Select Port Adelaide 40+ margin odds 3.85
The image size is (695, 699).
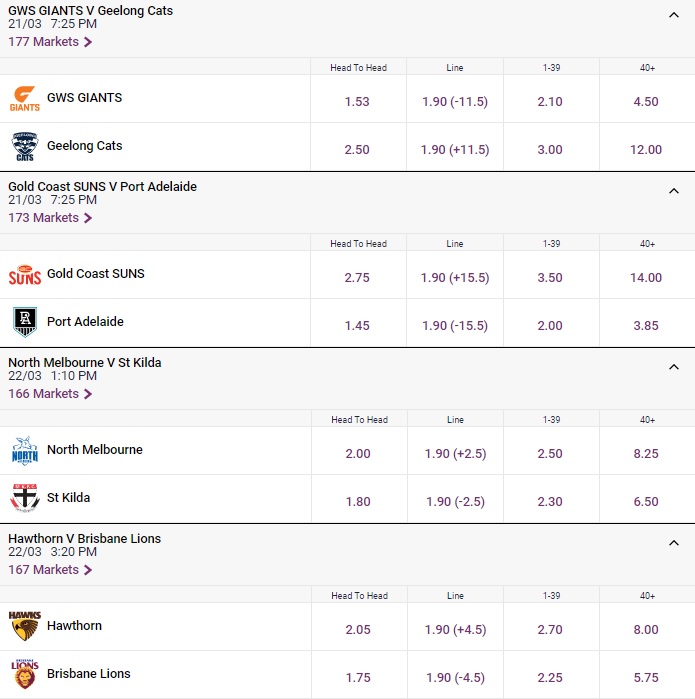(646, 326)
